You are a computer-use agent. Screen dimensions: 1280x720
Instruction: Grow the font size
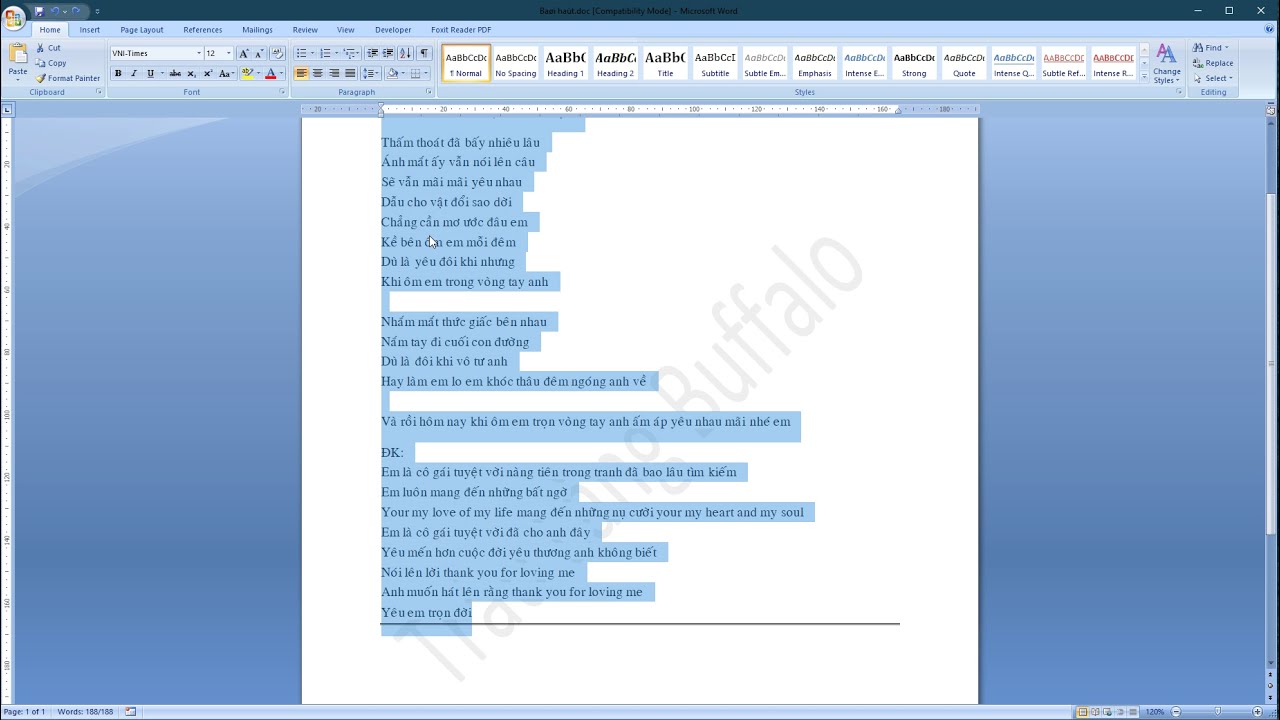tap(243, 53)
